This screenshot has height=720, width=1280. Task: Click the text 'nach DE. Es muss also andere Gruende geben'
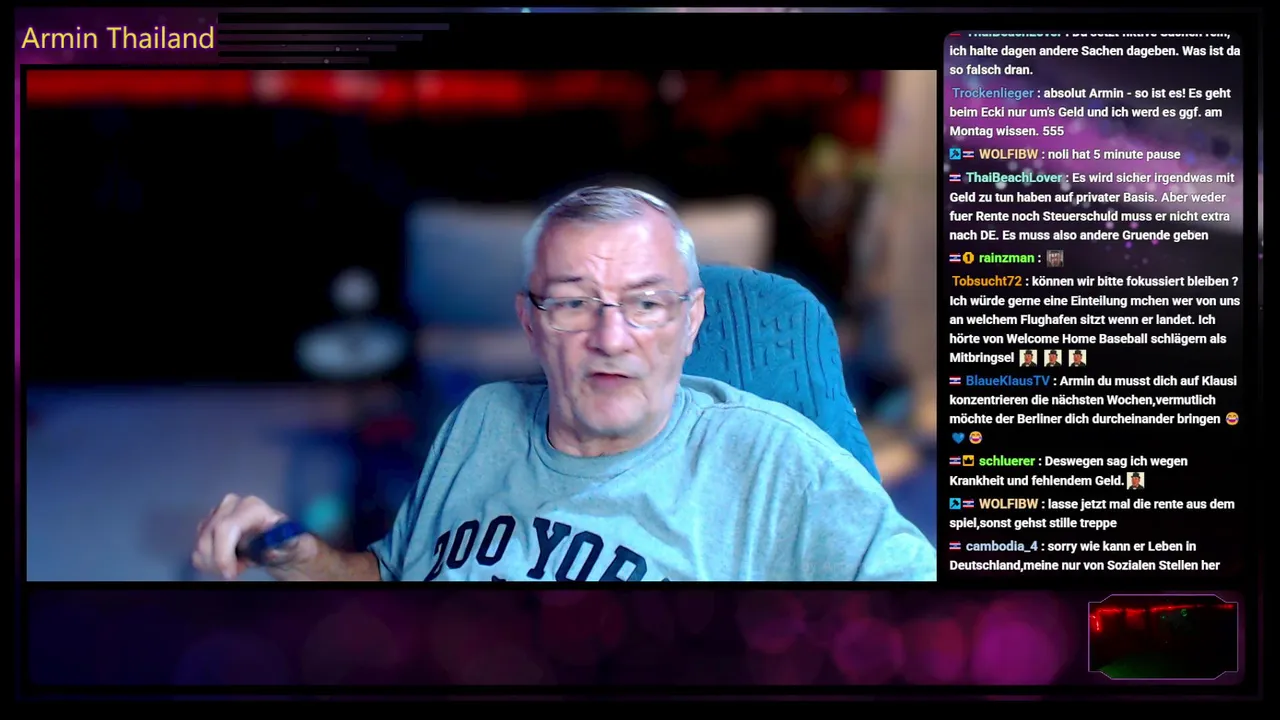[1079, 236]
